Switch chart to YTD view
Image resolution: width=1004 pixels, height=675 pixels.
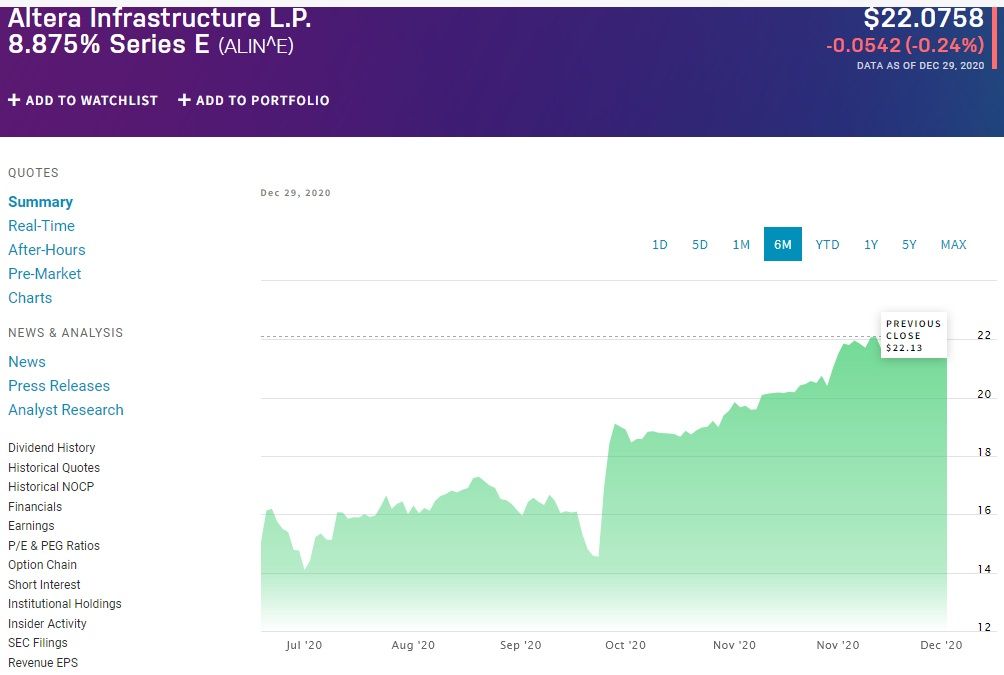tap(827, 245)
